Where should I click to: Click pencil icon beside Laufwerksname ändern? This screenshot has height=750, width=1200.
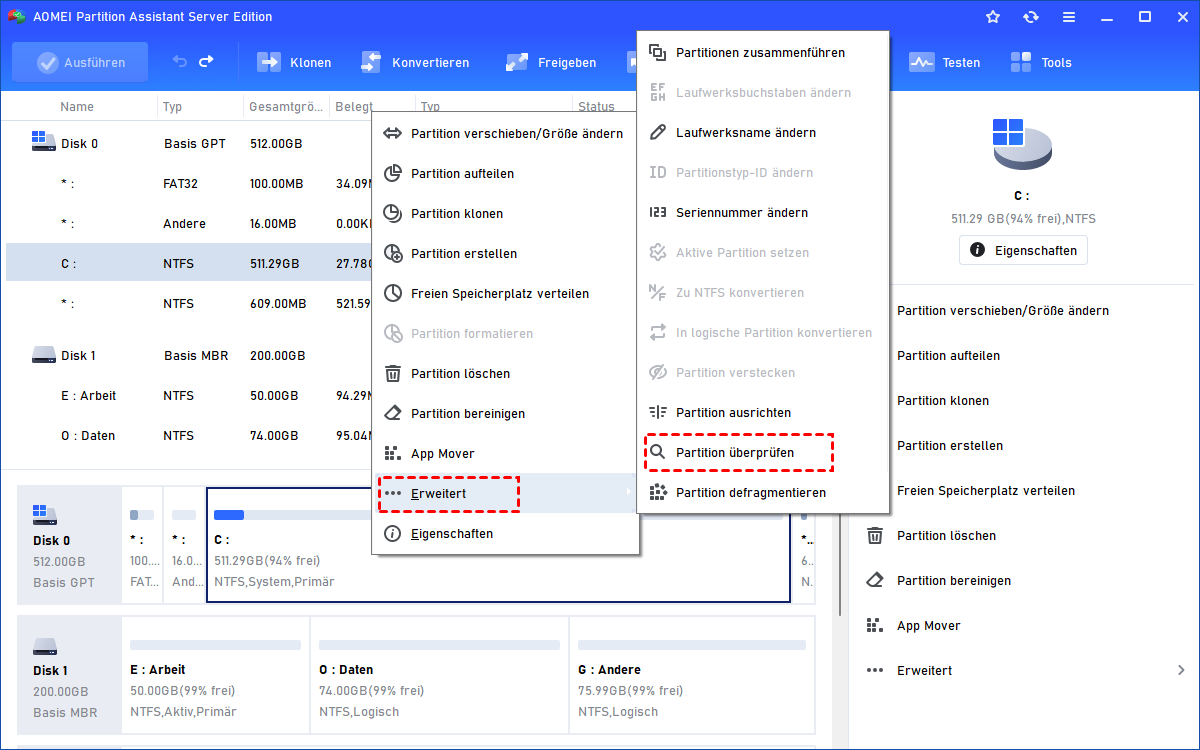click(x=657, y=132)
